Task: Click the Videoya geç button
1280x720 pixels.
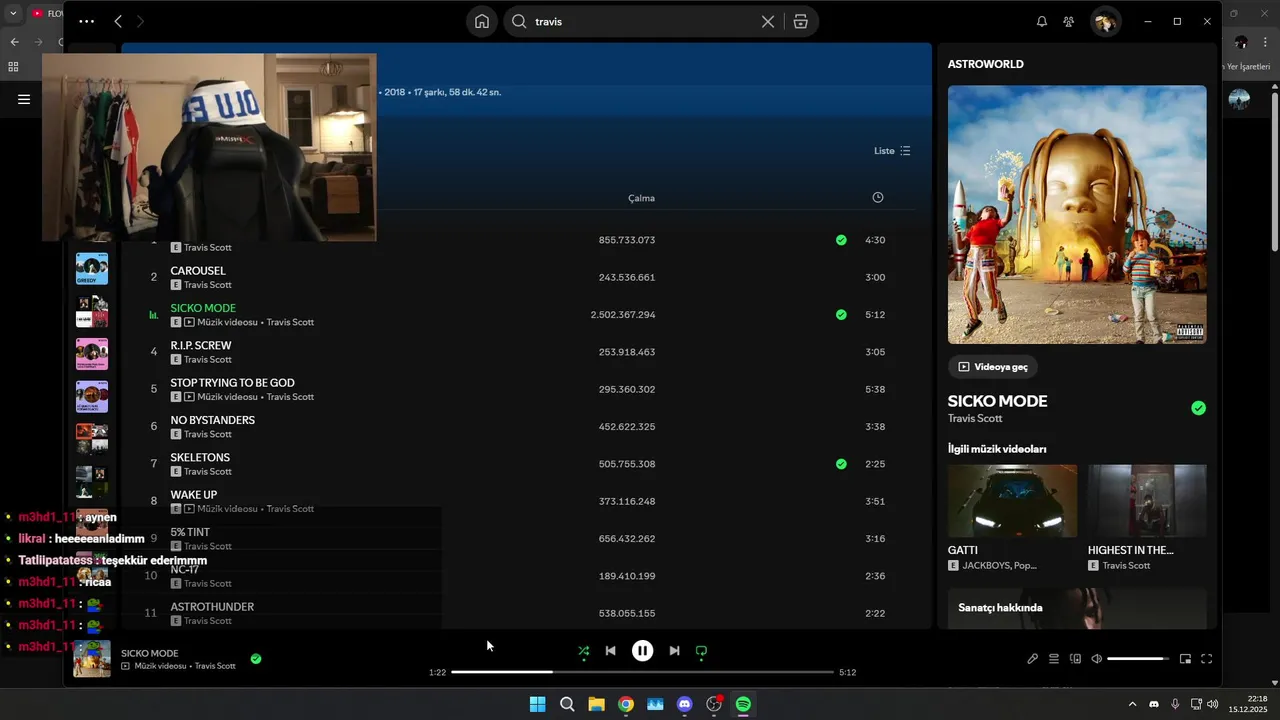Action: click(993, 367)
